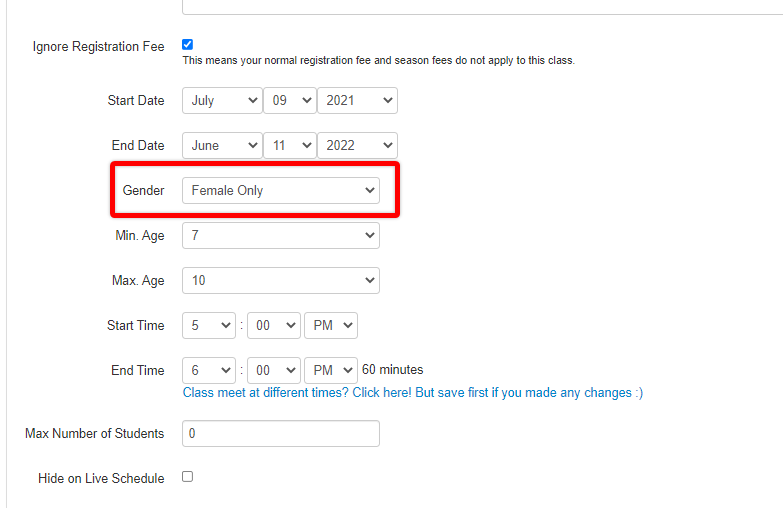Open the End Date year dropdown showing 2022
783x508 pixels.
click(358, 145)
